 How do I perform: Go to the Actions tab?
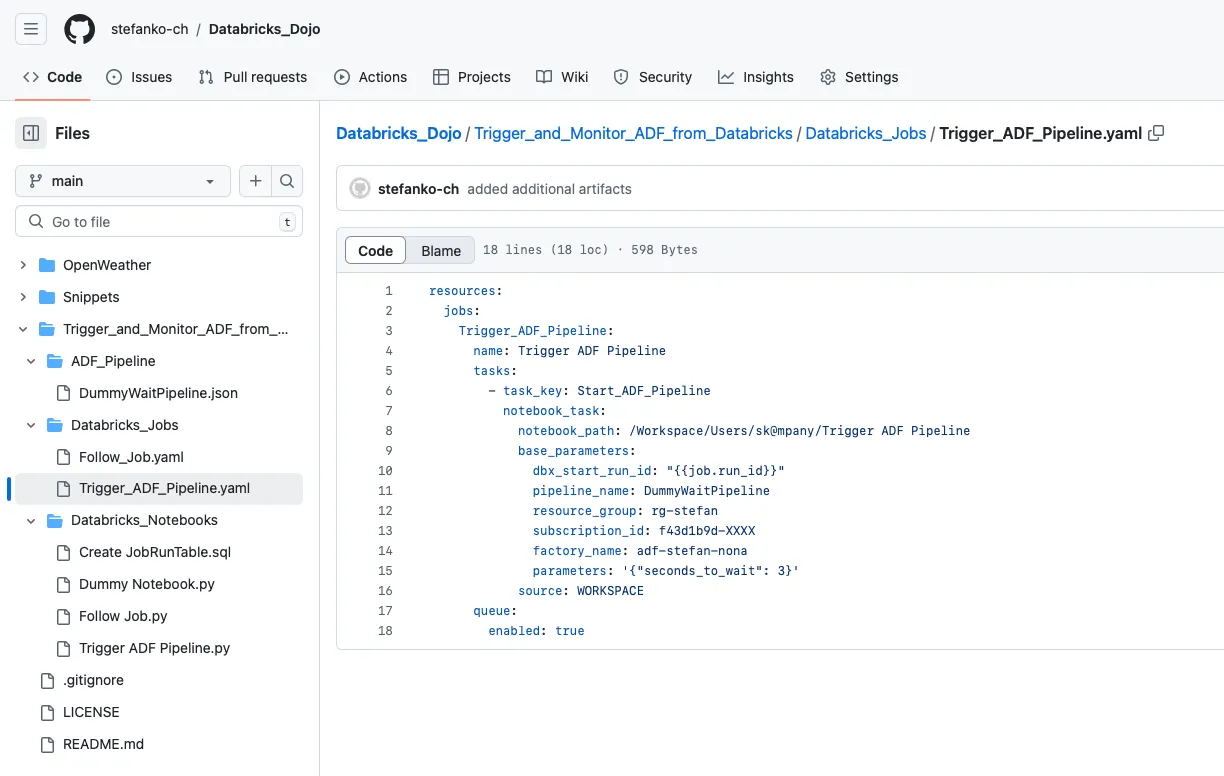point(371,77)
